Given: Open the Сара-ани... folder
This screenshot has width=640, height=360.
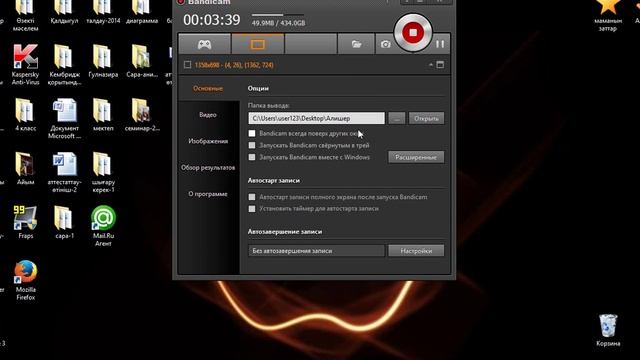Looking at the screenshot, I should pos(142,61).
